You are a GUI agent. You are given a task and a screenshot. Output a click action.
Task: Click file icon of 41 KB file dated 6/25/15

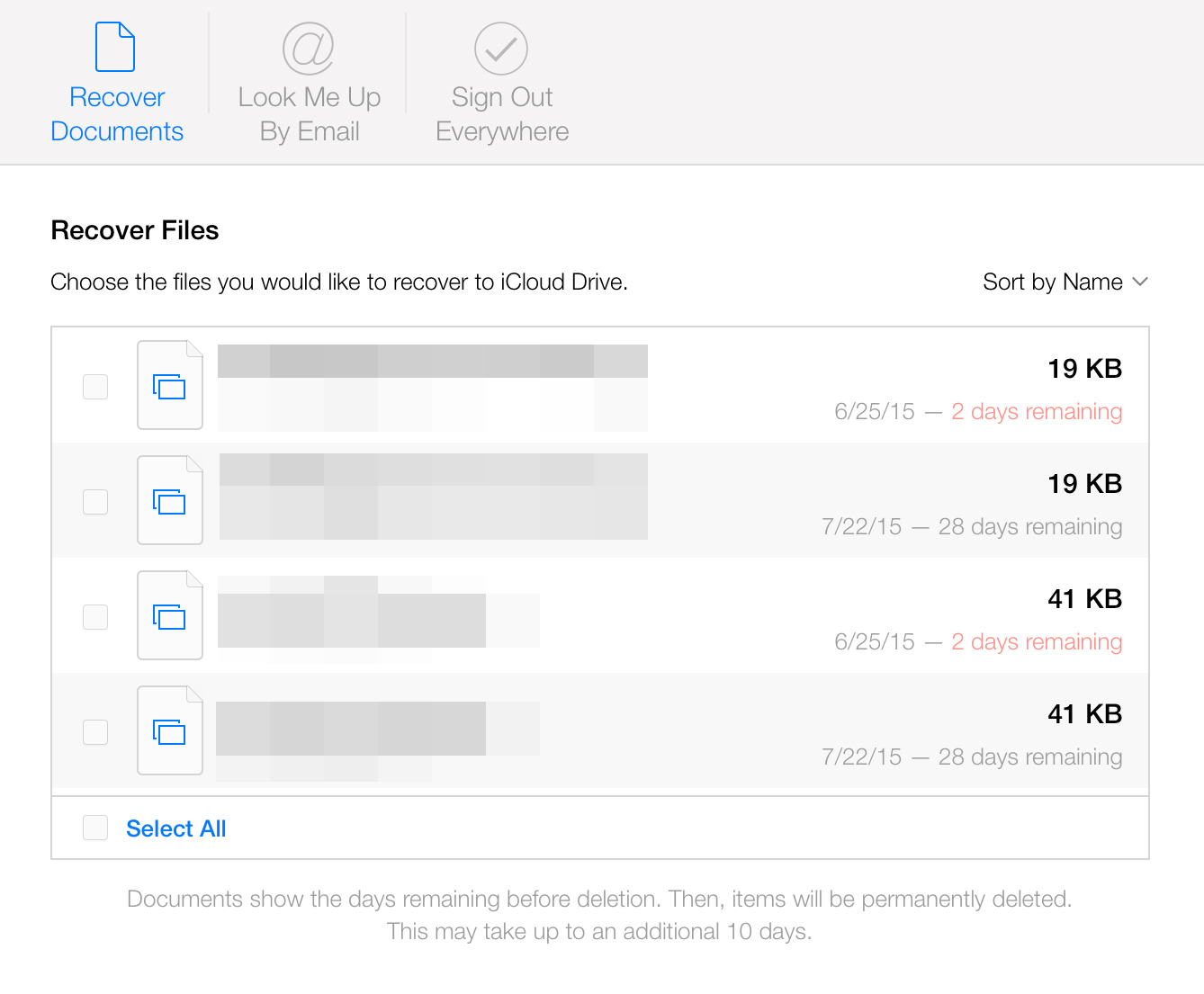pos(169,616)
